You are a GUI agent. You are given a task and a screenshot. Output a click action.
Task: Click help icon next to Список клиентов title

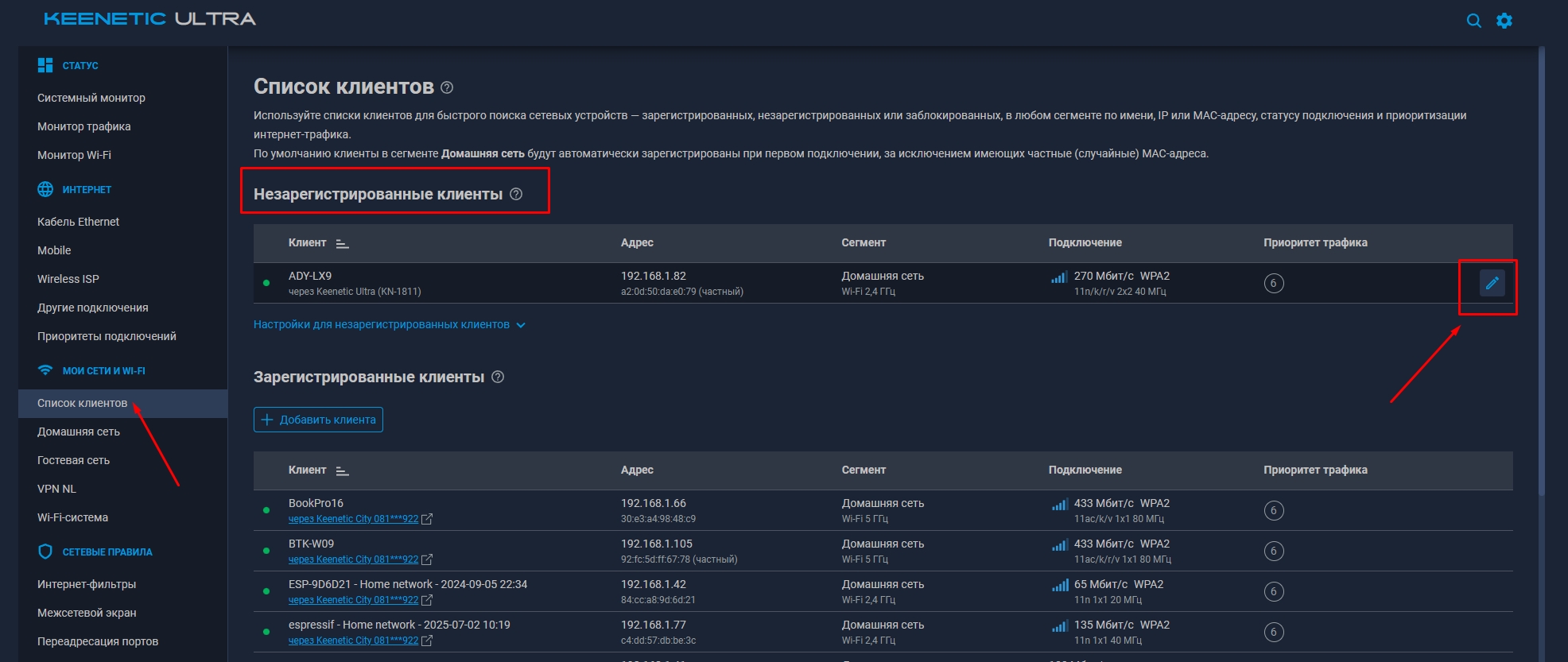tap(447, 87)
